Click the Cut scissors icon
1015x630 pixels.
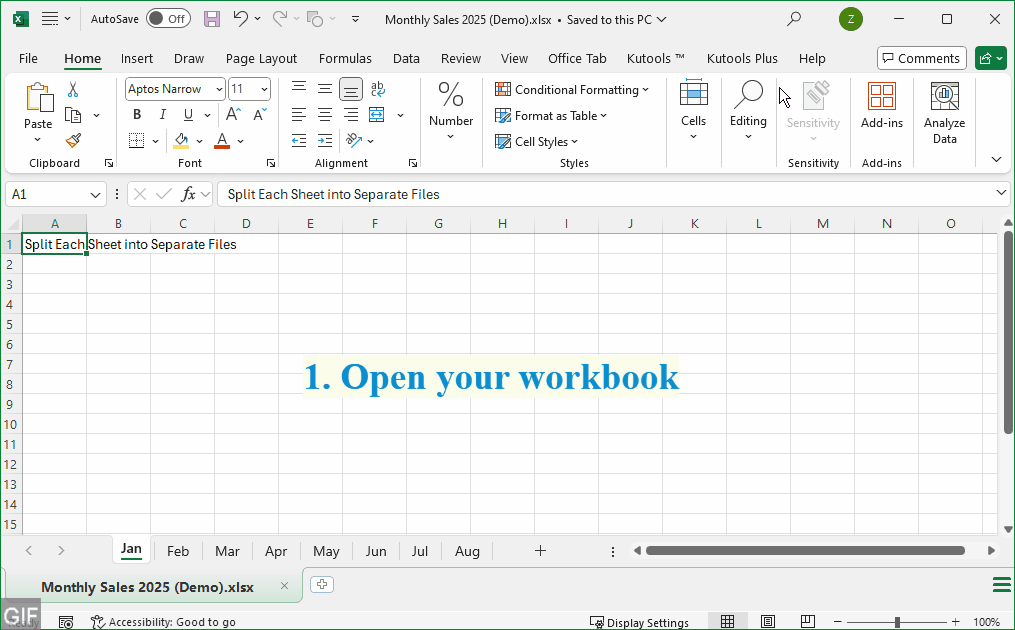click(x=73, y=90)
